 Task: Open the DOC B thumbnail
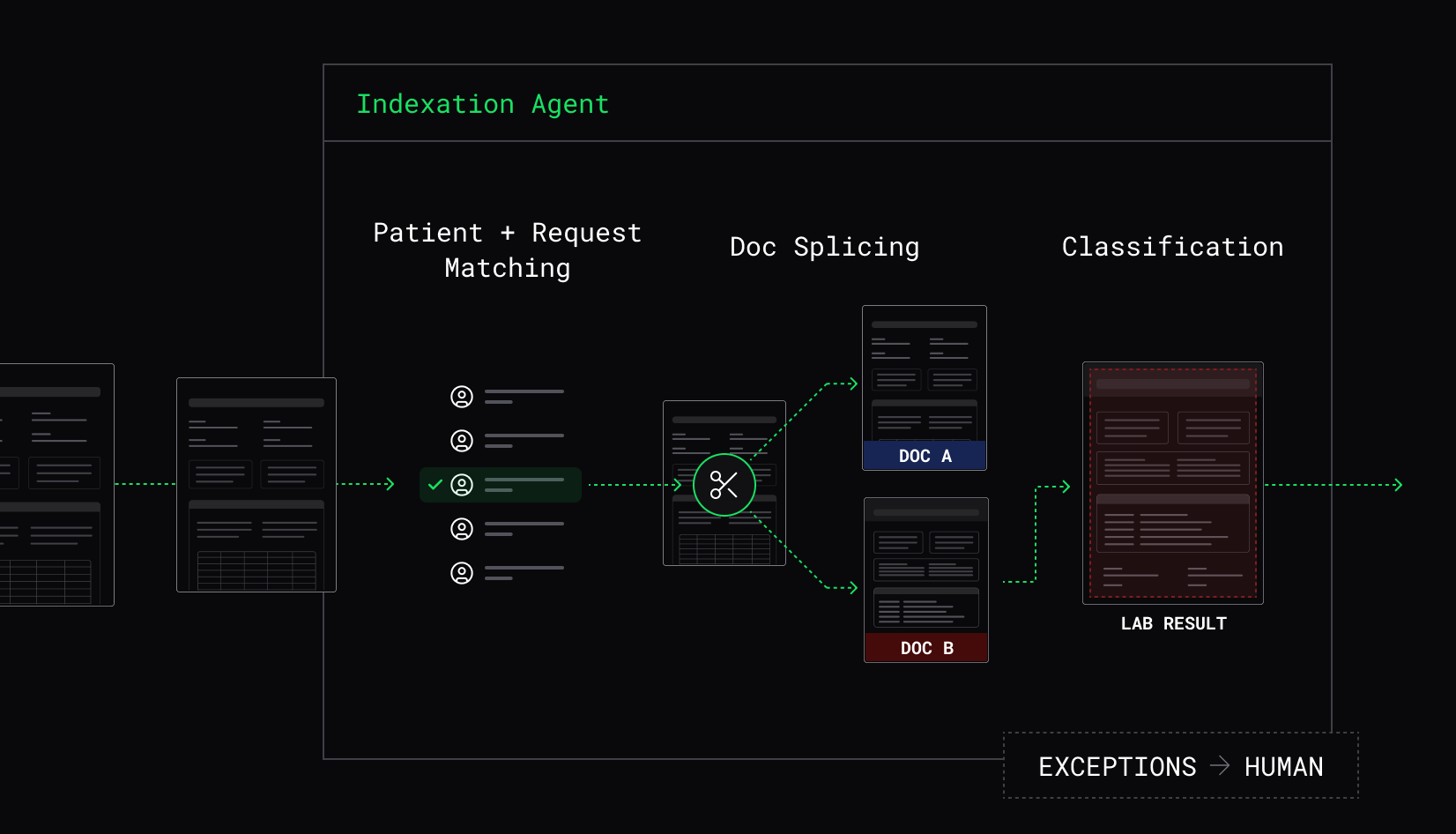point(926,580)
